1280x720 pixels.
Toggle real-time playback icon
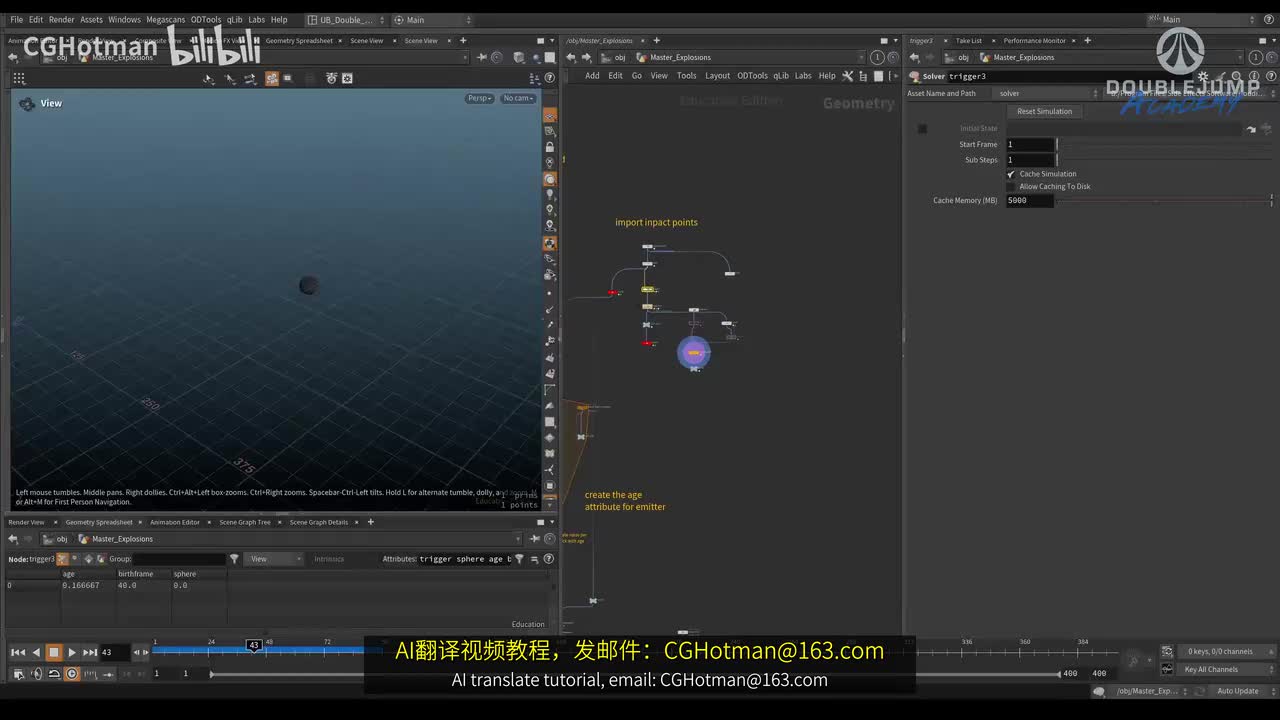tap(72, 674)
